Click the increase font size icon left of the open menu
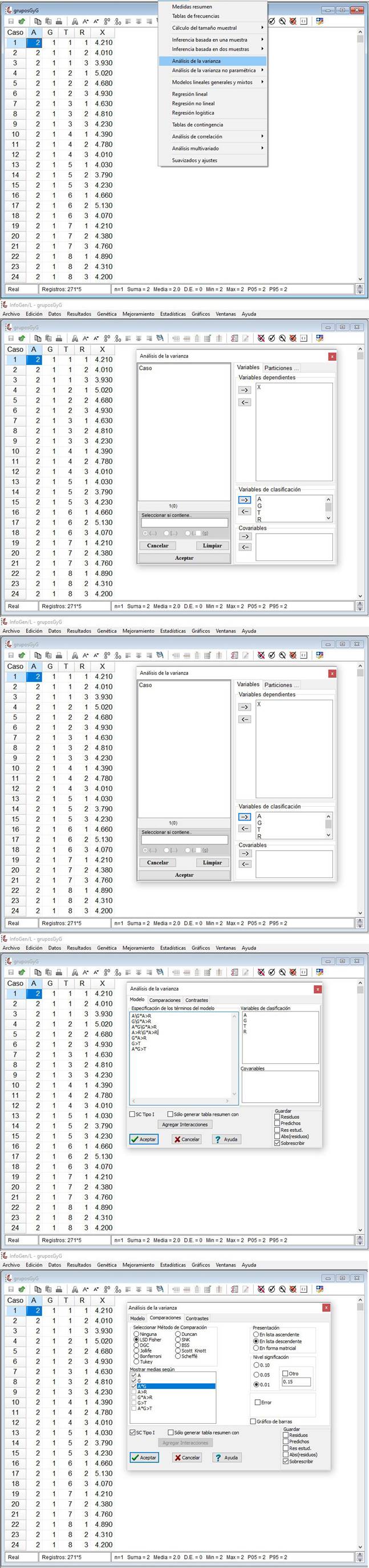The image size is (369, 1568). (x=86, y=21)
